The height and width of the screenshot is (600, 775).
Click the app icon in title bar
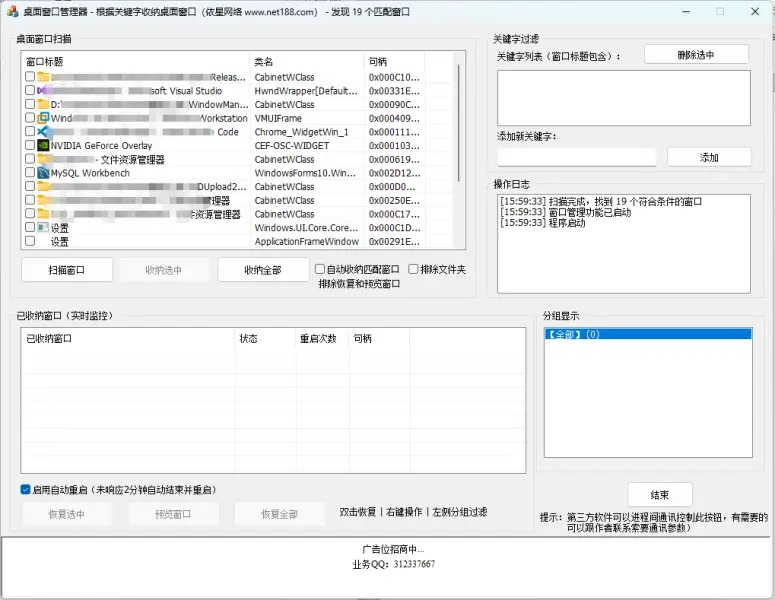click(x=12, y=12)
